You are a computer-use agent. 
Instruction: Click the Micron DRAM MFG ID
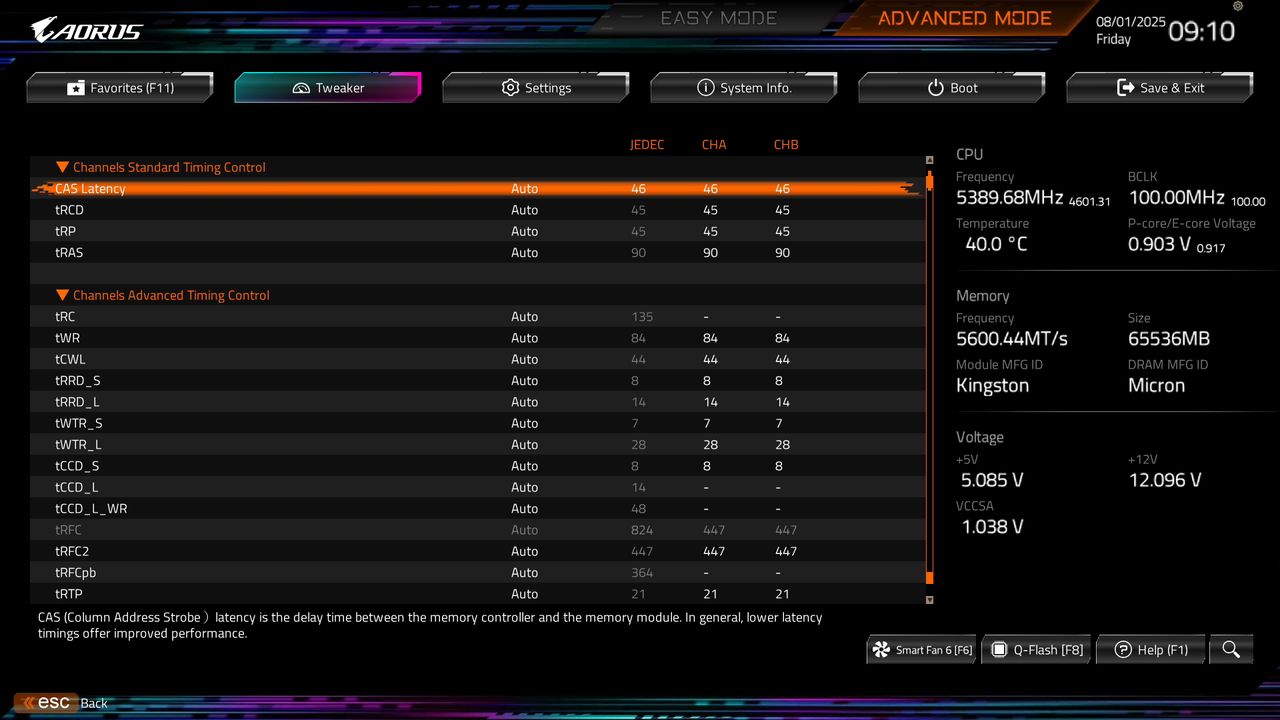1156,386
